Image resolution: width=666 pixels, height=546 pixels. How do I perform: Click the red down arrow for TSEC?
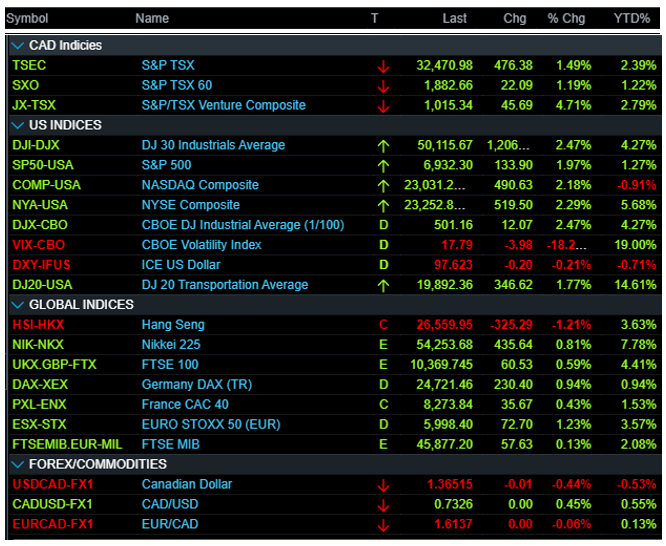(383, 66)
